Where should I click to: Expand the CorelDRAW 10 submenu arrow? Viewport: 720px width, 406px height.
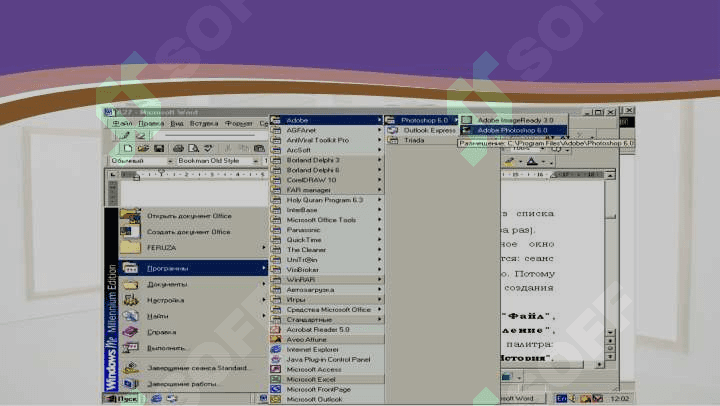(x=379, y=180)
